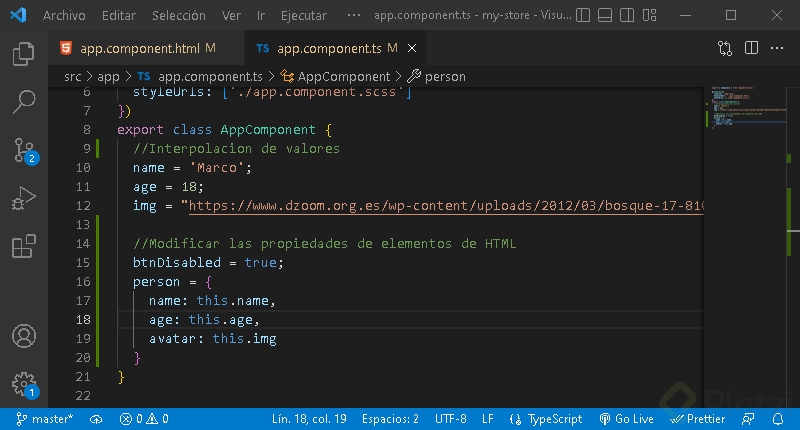Toggle Prettier formatter in status bar
Screen dimensions: 800x430
(x=699, y=419)
